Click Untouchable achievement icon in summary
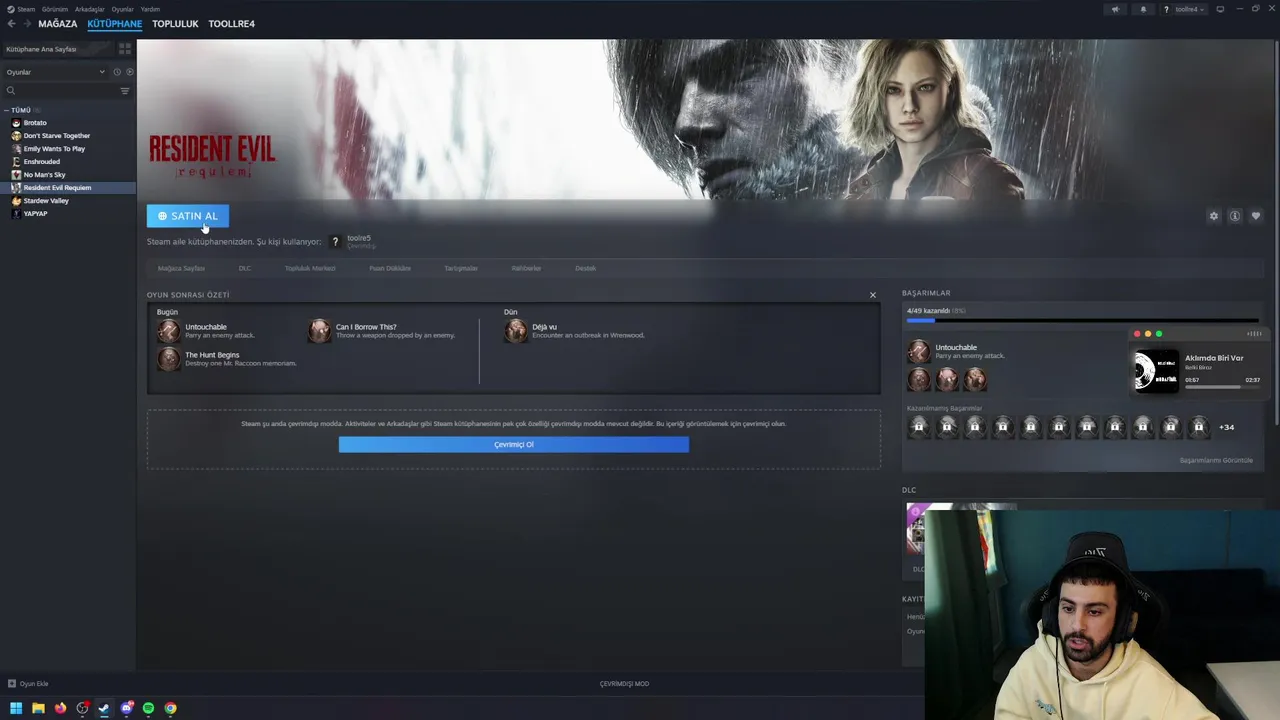This screenshot has height=720, width=1280. click(169, 331)
